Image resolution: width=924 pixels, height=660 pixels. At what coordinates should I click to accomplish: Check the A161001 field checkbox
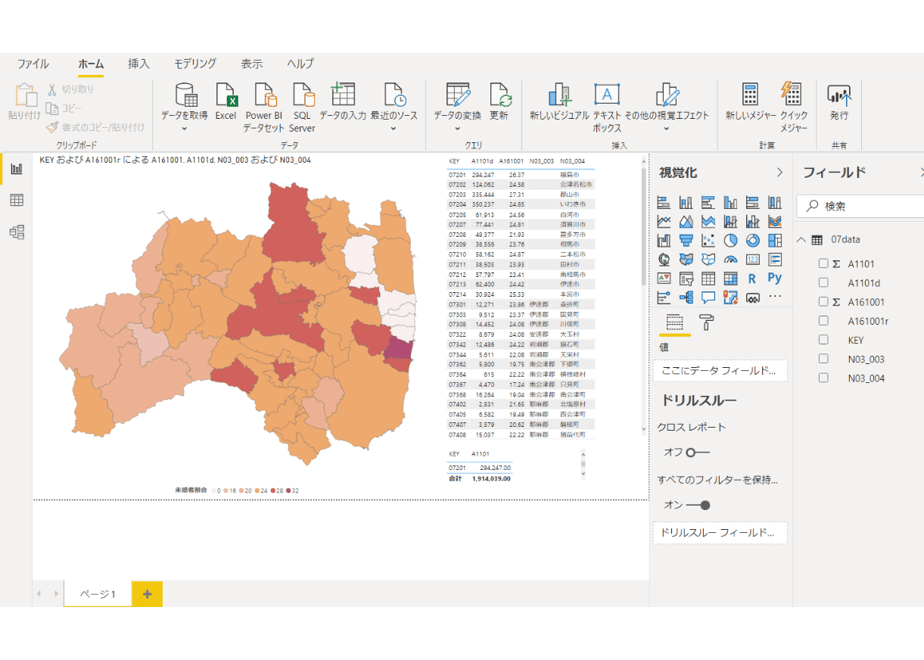point(823,302)
